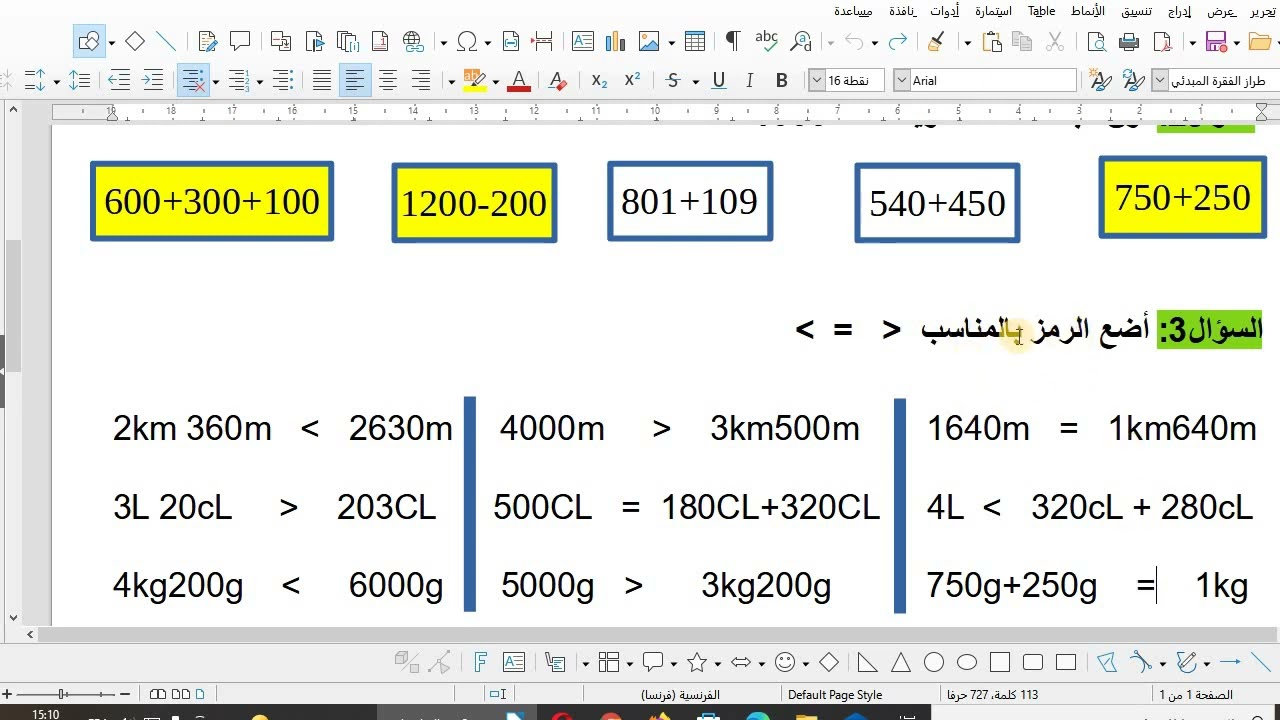Toggle Subscript x₂ button
This screenshot has height=720, width=1280.
click(599, 81)
